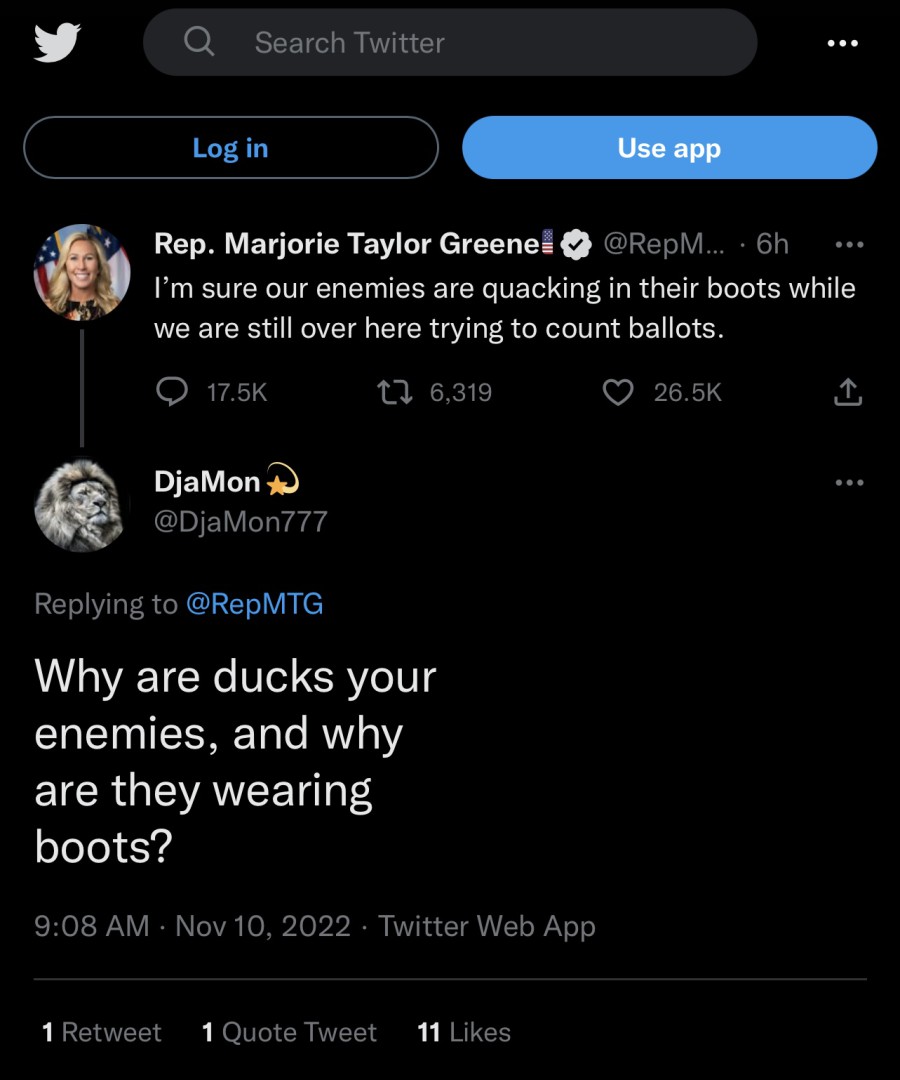Image resolution: width=900 pixels, height=1080 pixels.
Task: Open DjaMon's lion profile picture
Action: [82, 505]
